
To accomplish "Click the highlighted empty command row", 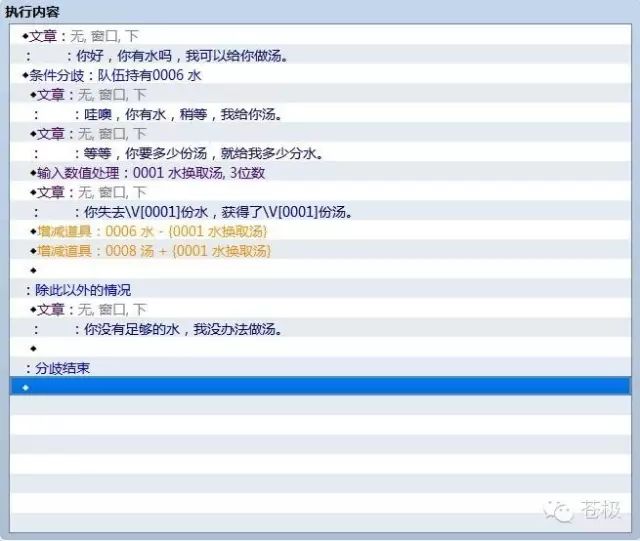I will 320,387.
